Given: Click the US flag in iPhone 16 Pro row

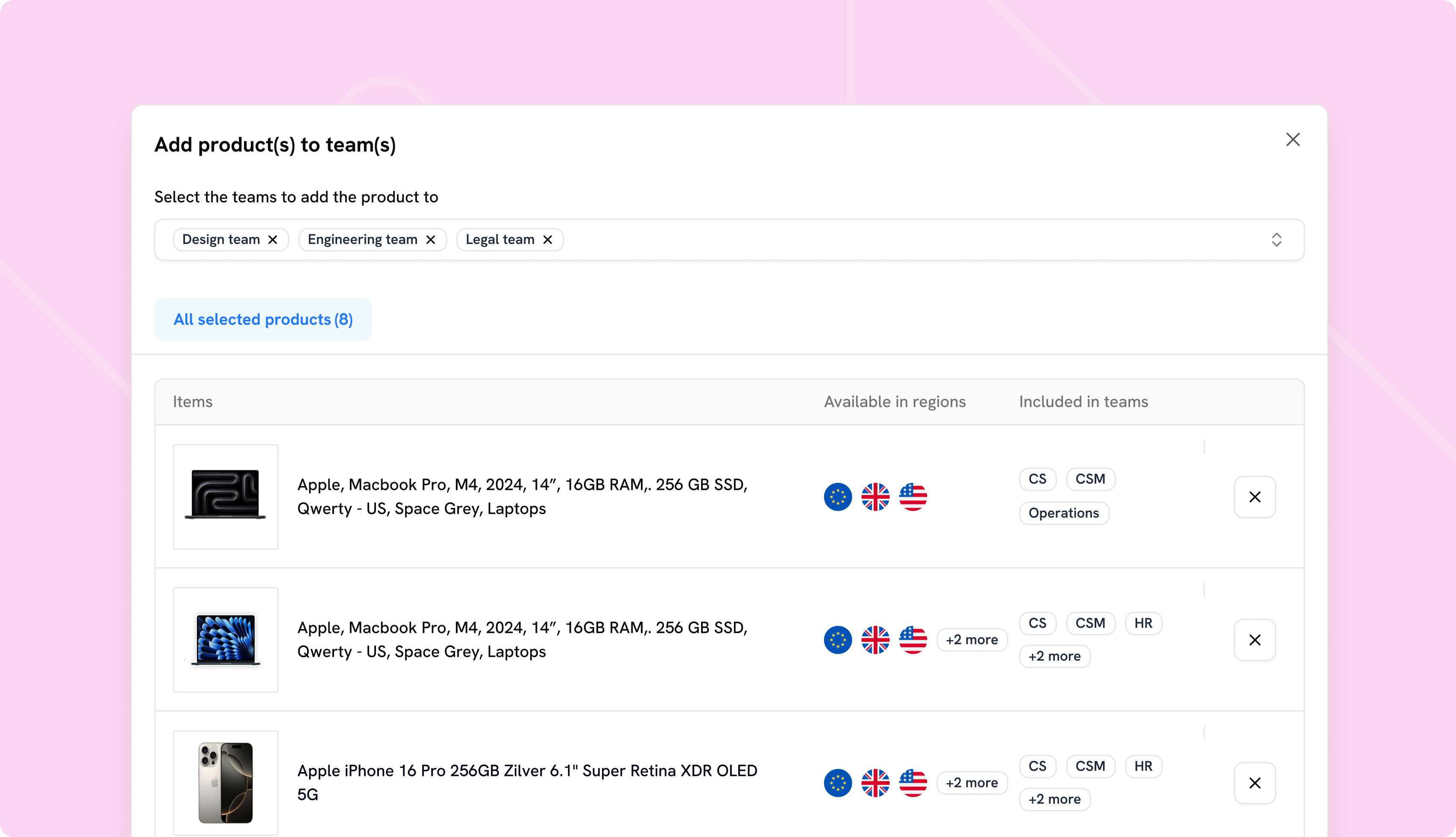Looking at the screenshot, I should pos(913,783).
